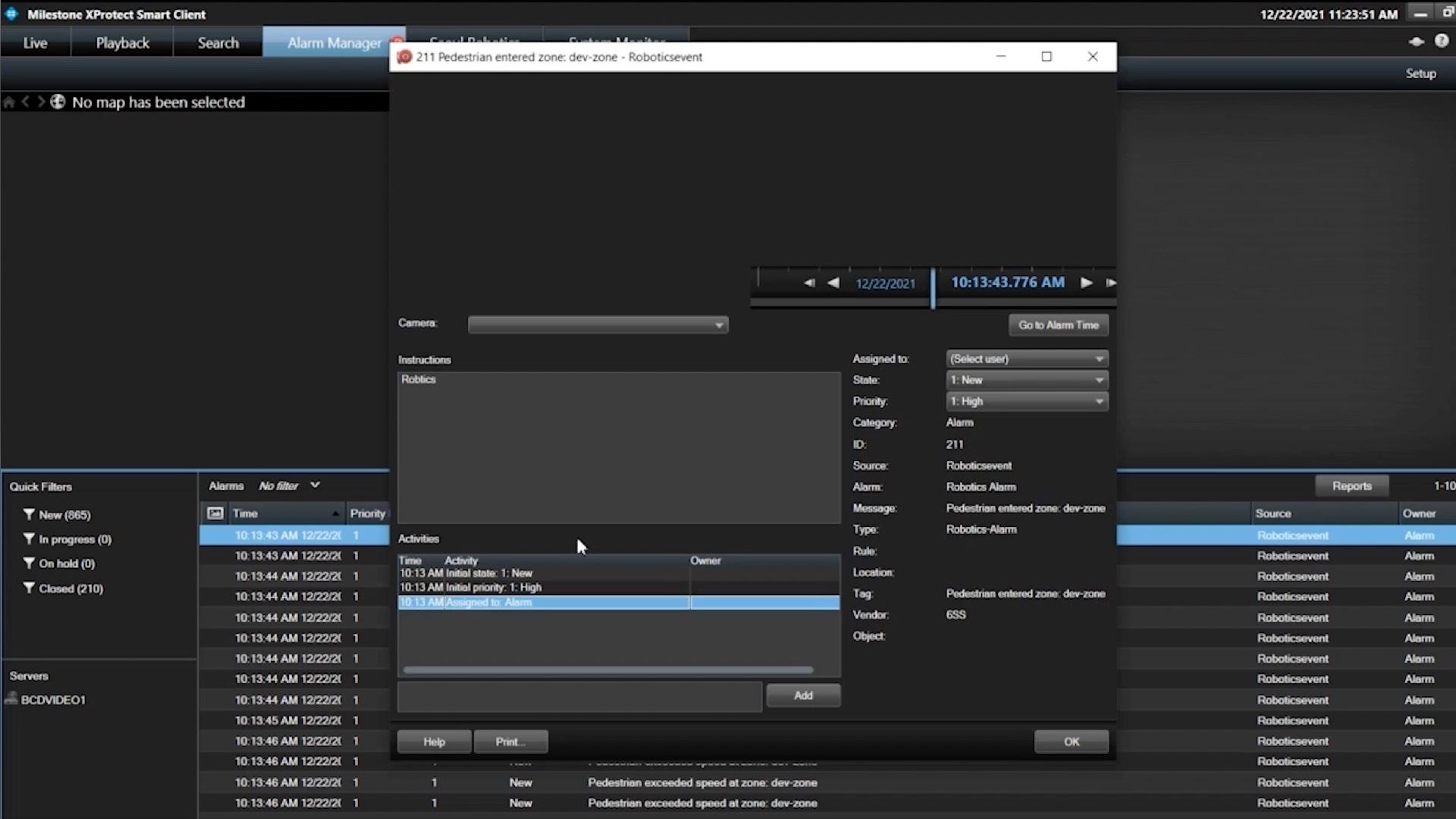Click the Priority column header
The height and width of the screenshot is (819, 1456).
368,513
